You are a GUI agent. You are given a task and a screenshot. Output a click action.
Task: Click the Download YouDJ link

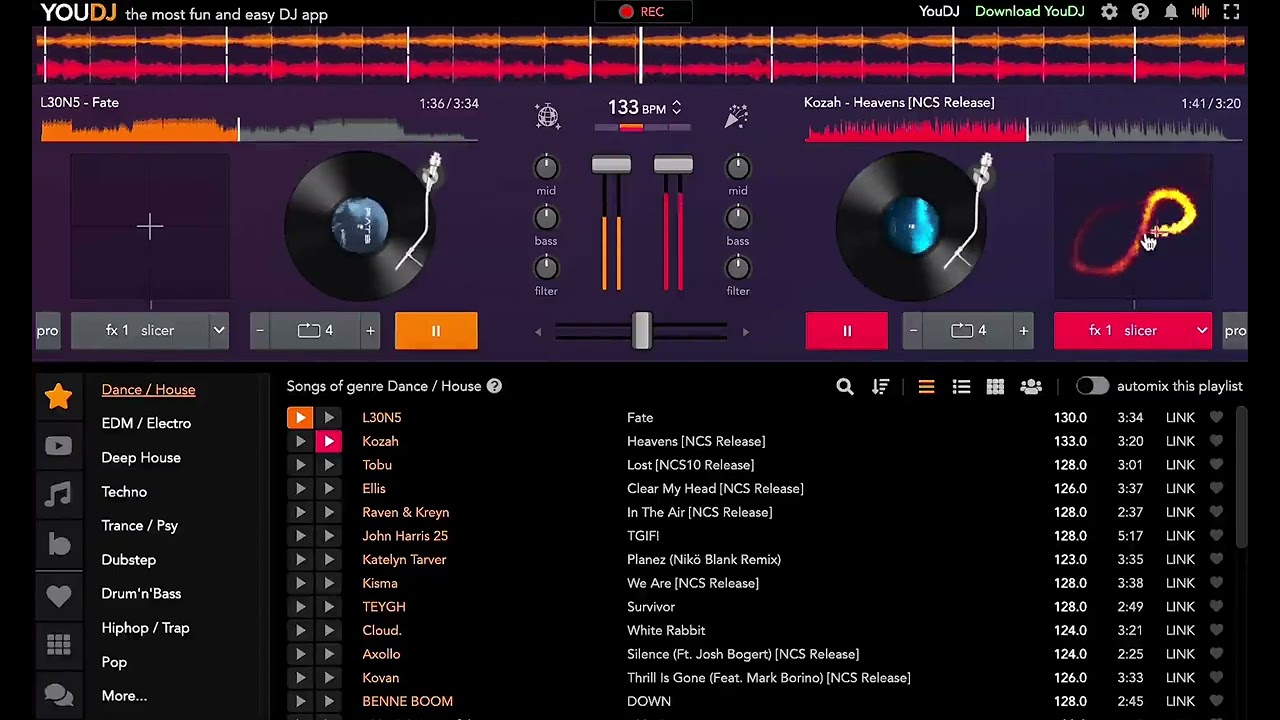pos(1029,12)
